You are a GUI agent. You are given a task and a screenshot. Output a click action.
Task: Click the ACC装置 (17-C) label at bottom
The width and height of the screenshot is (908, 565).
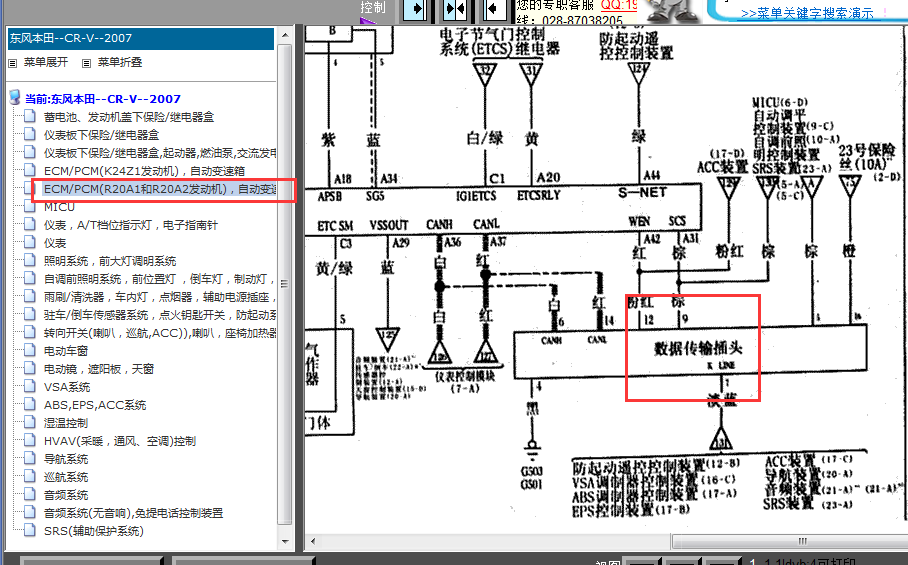[x=808, y=460]
